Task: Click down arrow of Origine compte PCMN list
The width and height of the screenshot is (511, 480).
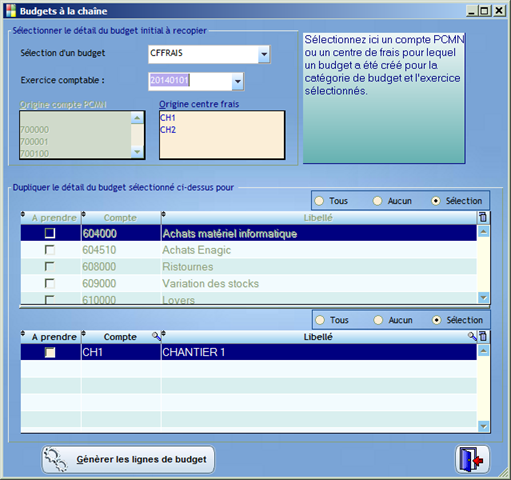Action: point(137,152)
